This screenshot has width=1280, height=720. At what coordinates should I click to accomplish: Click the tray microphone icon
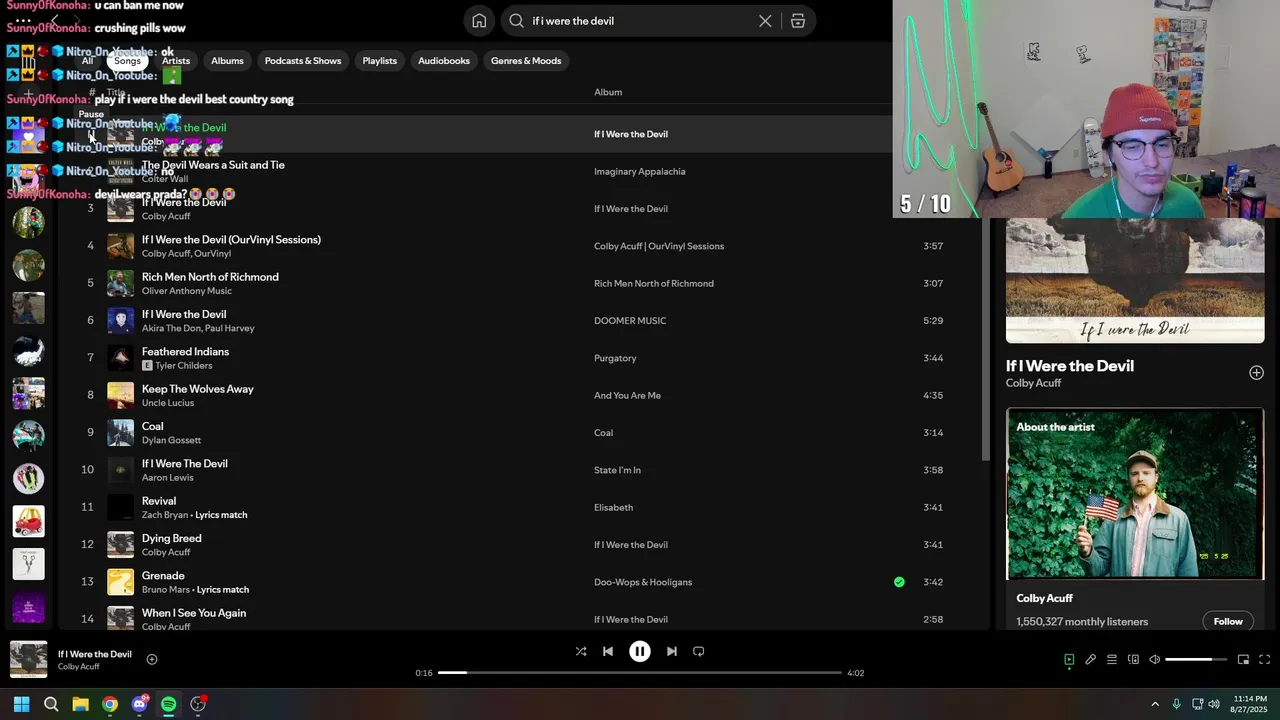pyautogui.click(x=1176, y=704)
